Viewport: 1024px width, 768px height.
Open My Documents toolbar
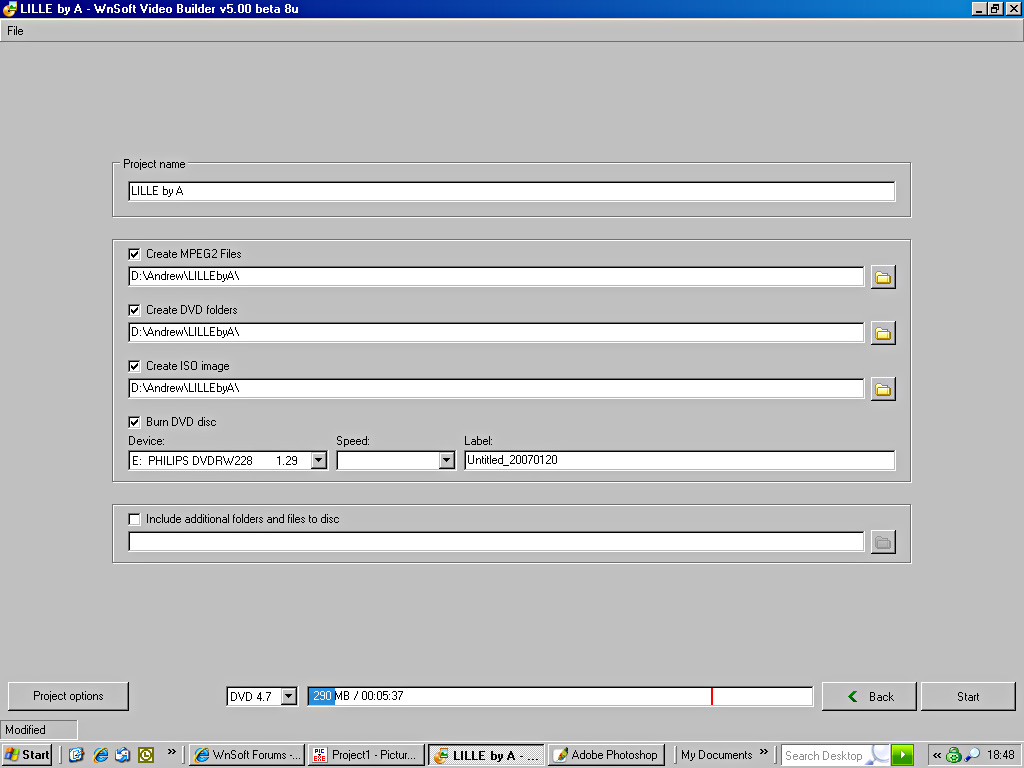tap(716, 755)
